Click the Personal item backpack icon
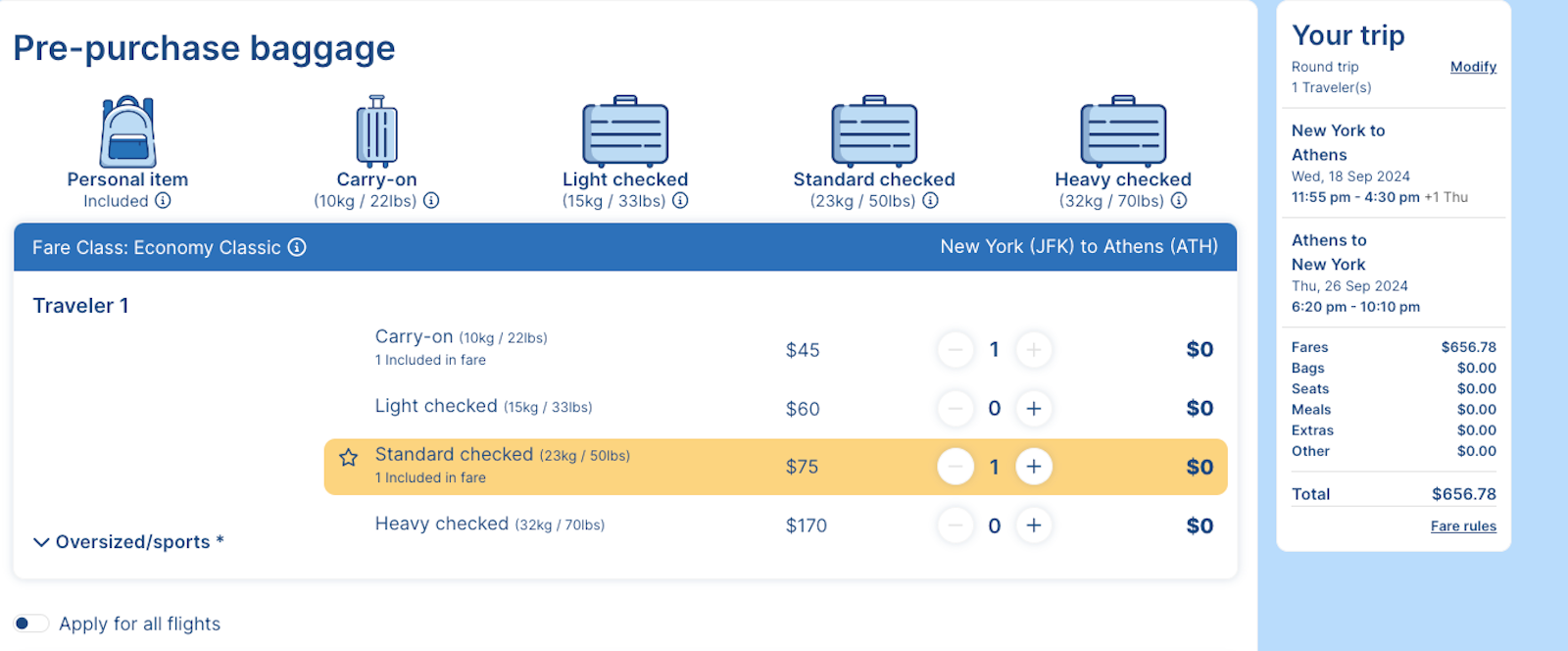The image size is (1568, 651). (127, 131)
